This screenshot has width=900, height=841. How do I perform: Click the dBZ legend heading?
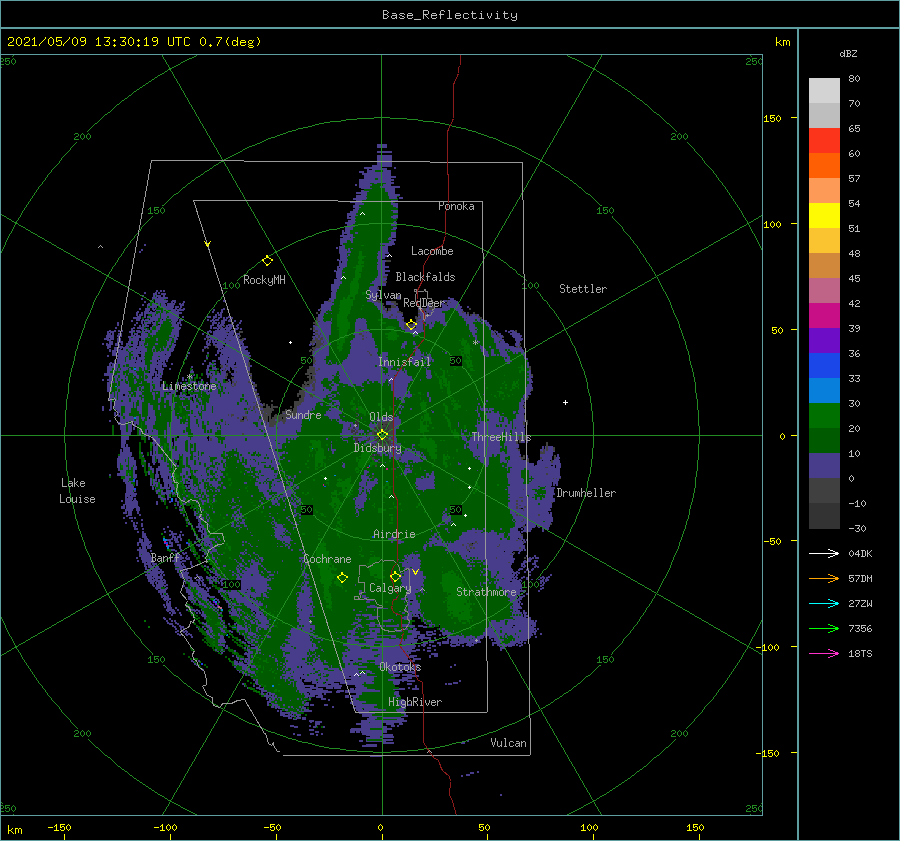[x=848, y=53]
